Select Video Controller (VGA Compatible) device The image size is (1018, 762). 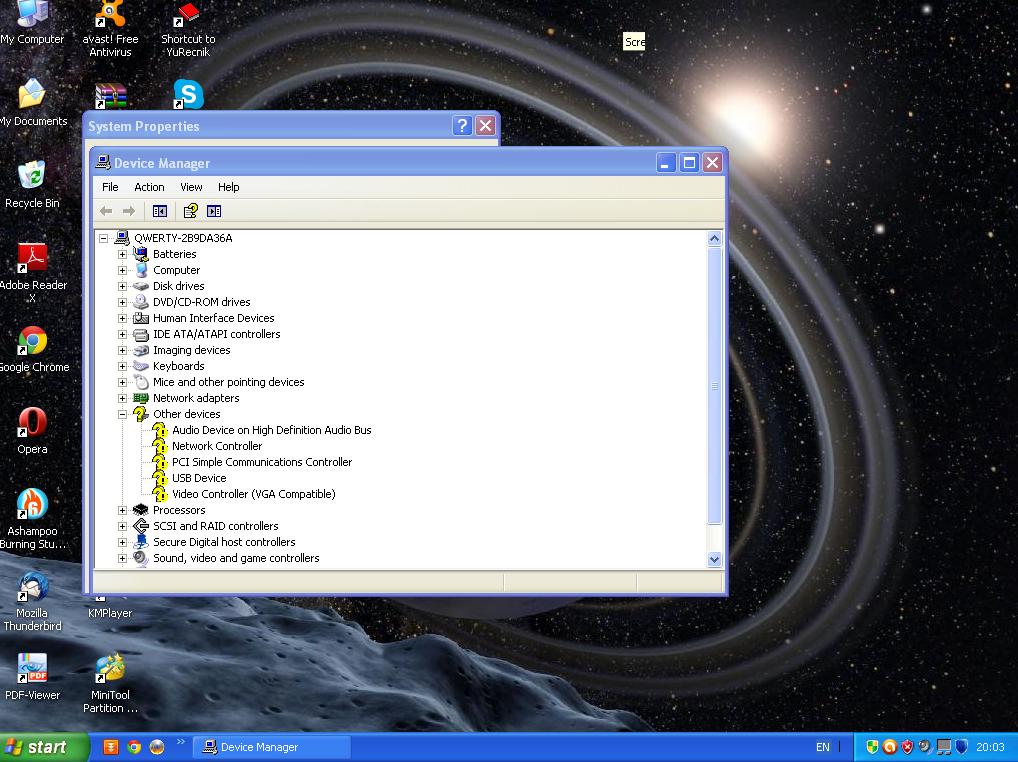click(253, 494)
